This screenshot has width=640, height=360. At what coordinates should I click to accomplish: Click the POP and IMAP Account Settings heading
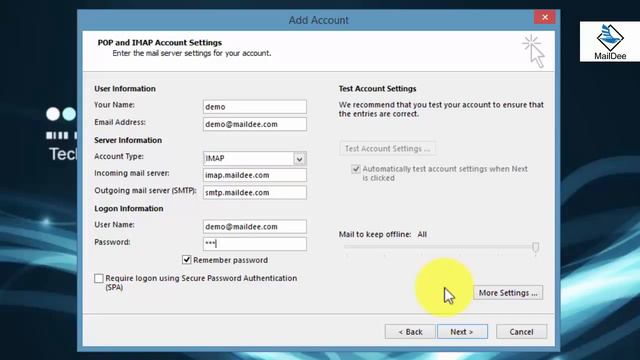[160, 42]
